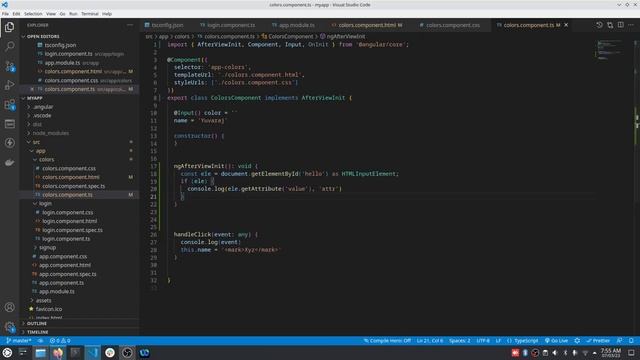Viewport: 640px width, 360px height.
Task: Open the Run and Debug view
Action: click(9, 85)
